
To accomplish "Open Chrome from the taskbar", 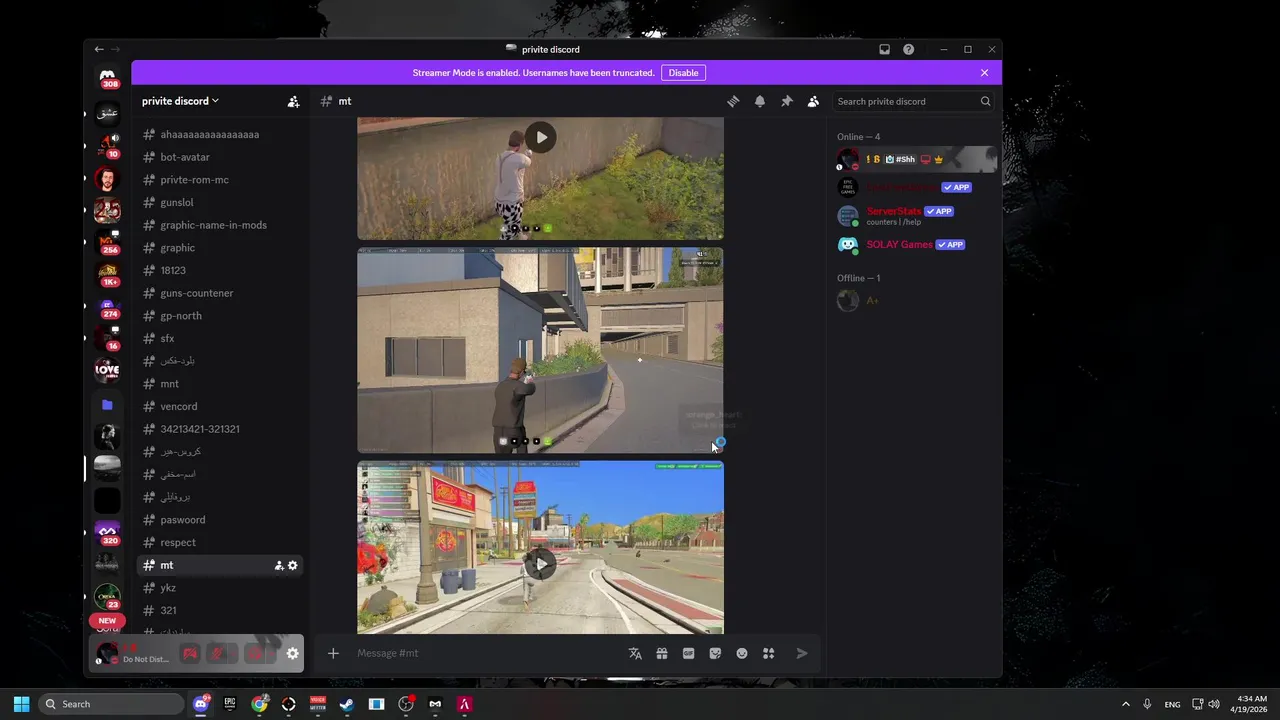I will pos(259,704).
